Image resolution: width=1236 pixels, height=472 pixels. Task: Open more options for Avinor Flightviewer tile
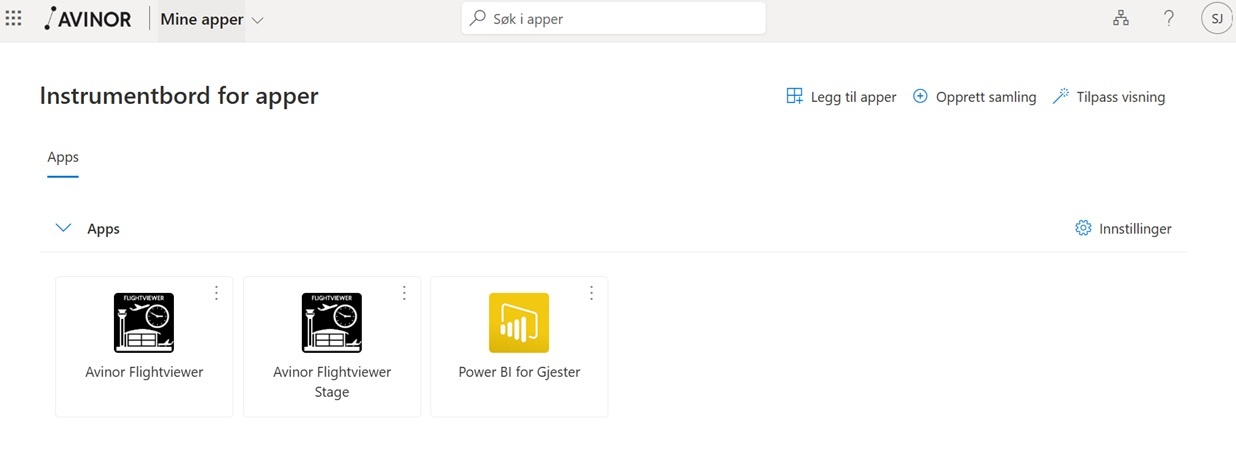[x=216, y=293]
